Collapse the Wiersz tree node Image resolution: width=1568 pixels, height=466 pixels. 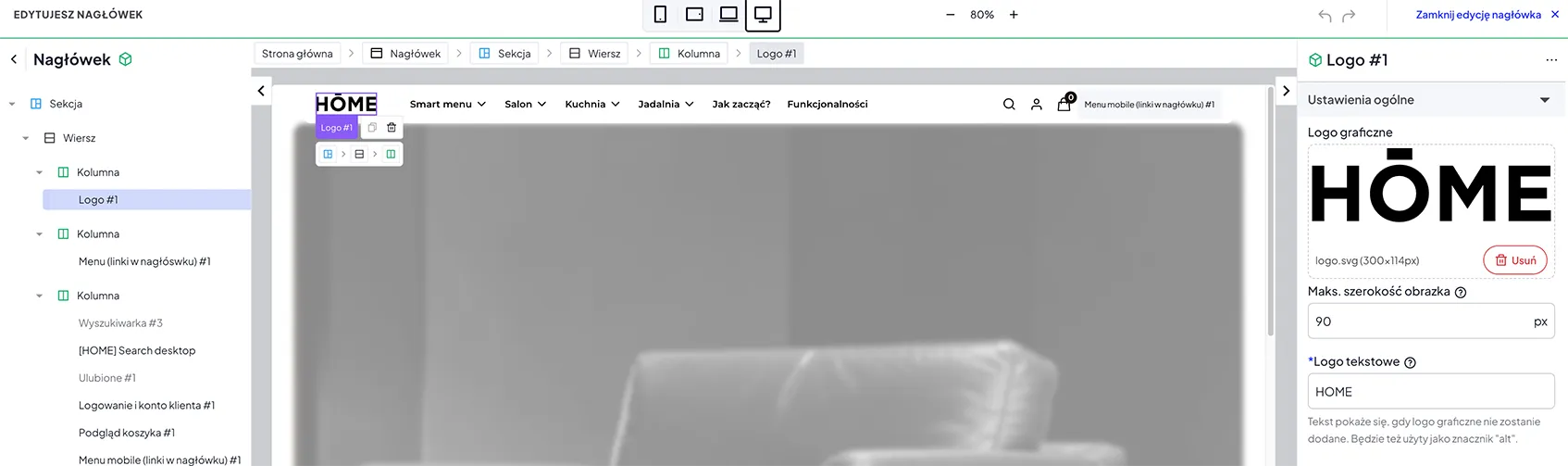point(26,138)
